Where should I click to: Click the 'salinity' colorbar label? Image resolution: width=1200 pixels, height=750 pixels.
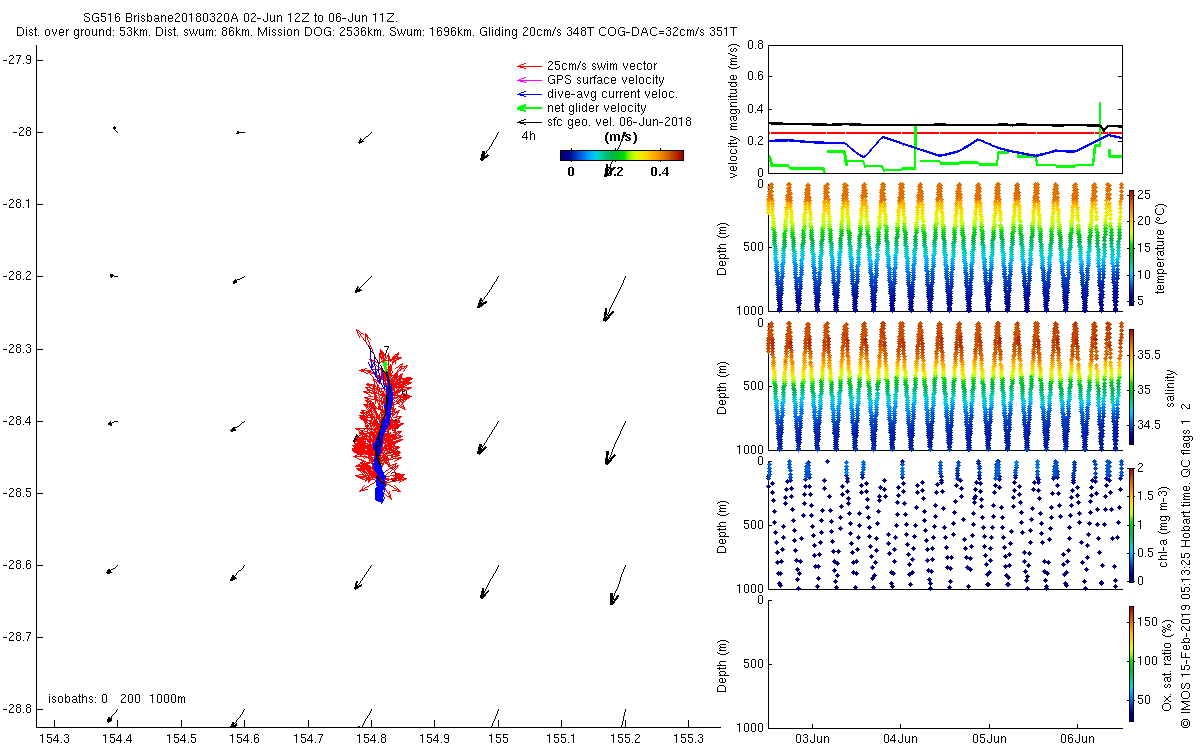pos(1169,386)
